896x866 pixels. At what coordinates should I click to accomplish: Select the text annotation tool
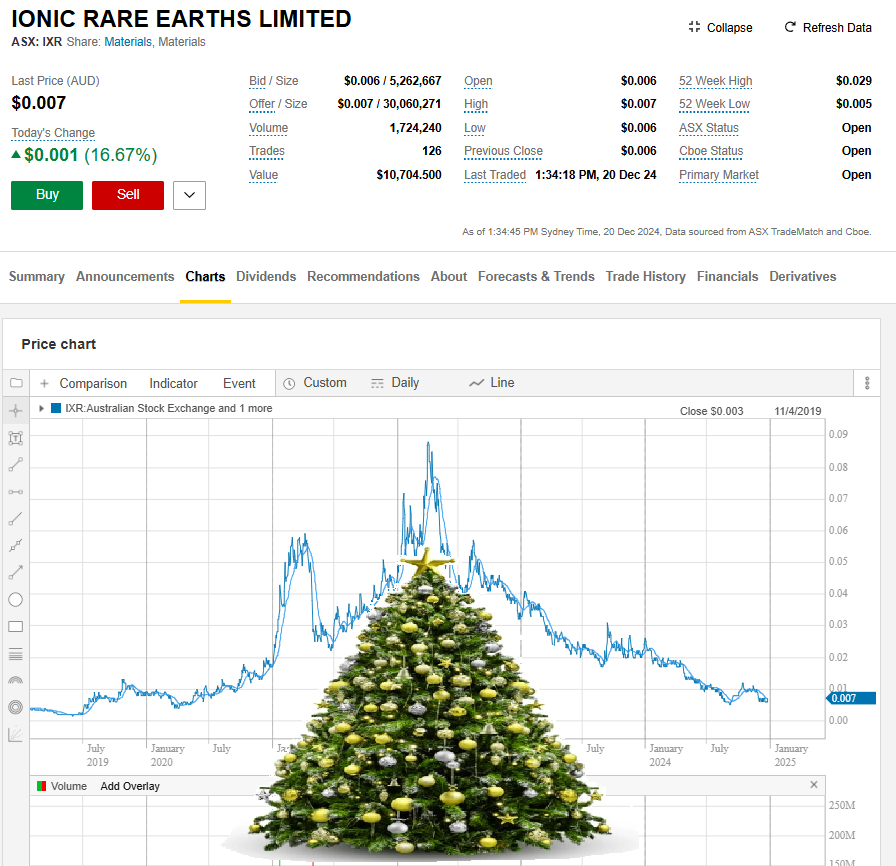click(x=16, y=438)
